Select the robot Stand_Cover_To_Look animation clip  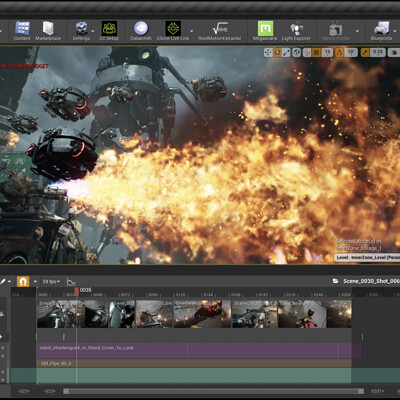(199, 351)
